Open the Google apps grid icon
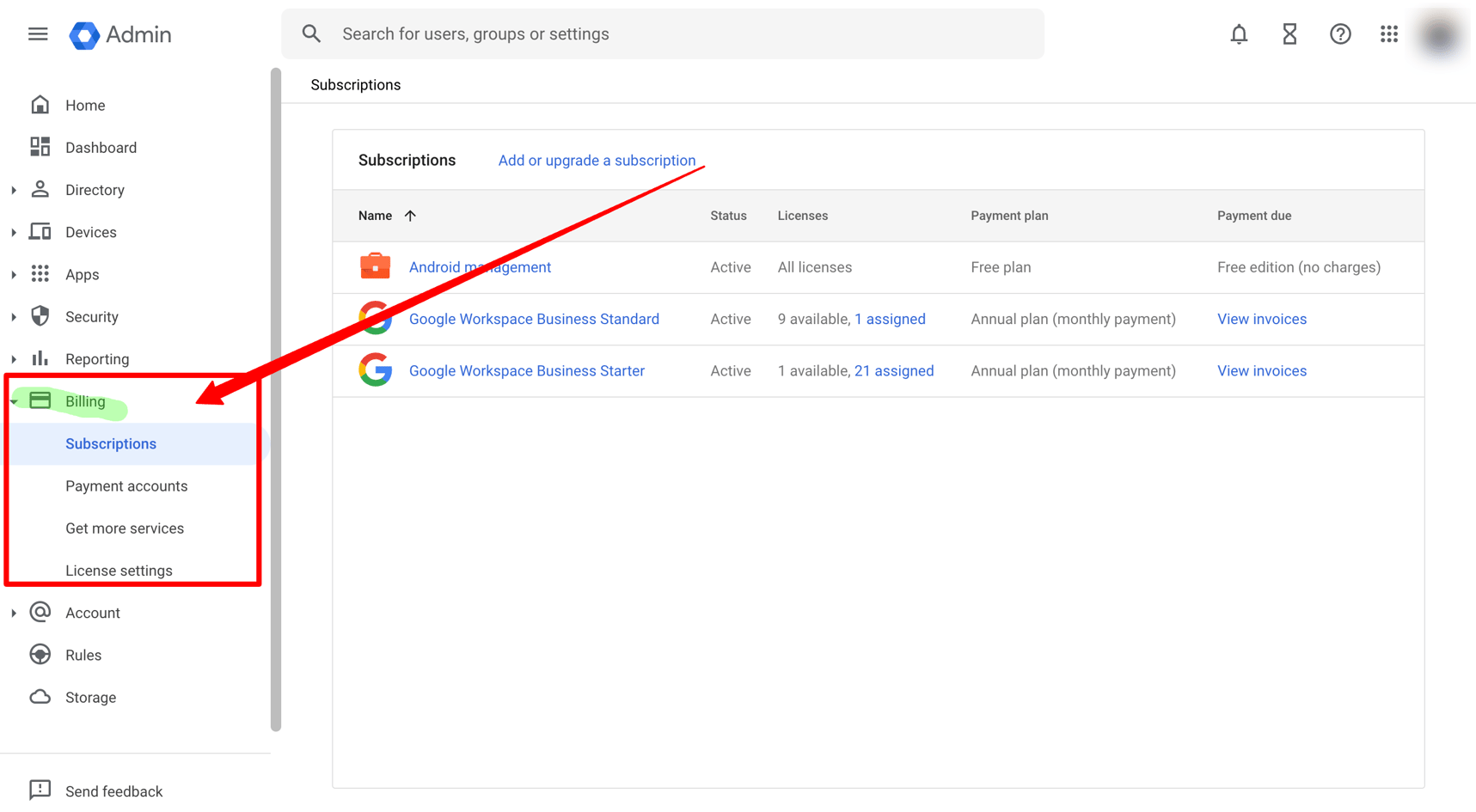The width and height of the screenshot is (1476, 812). coord(1389,34)
